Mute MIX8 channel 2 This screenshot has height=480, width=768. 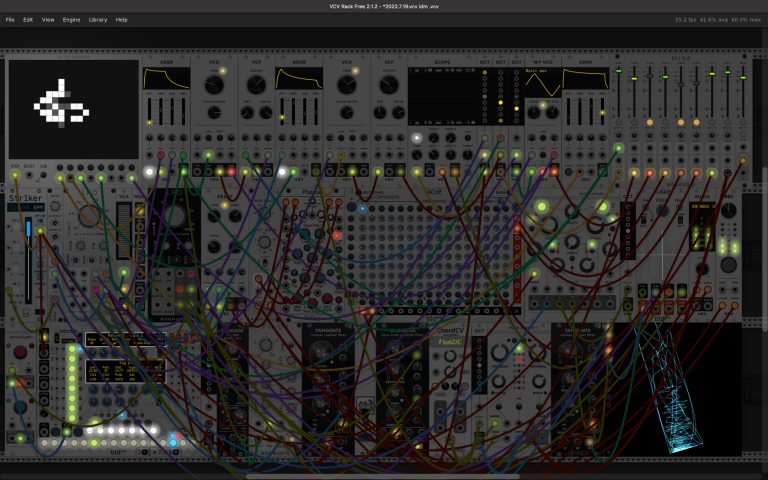634,122
